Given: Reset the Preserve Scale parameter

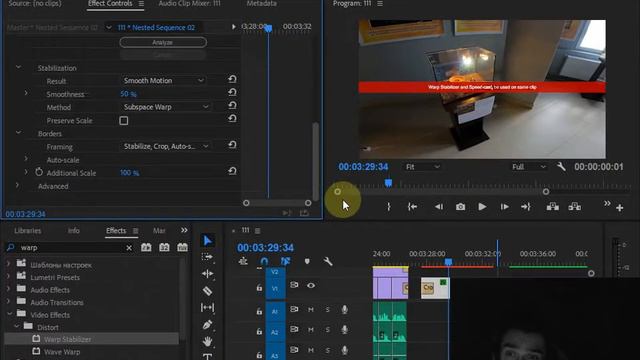Looking at the screenshot, I should pyautogui.click(x=232, y=118).
